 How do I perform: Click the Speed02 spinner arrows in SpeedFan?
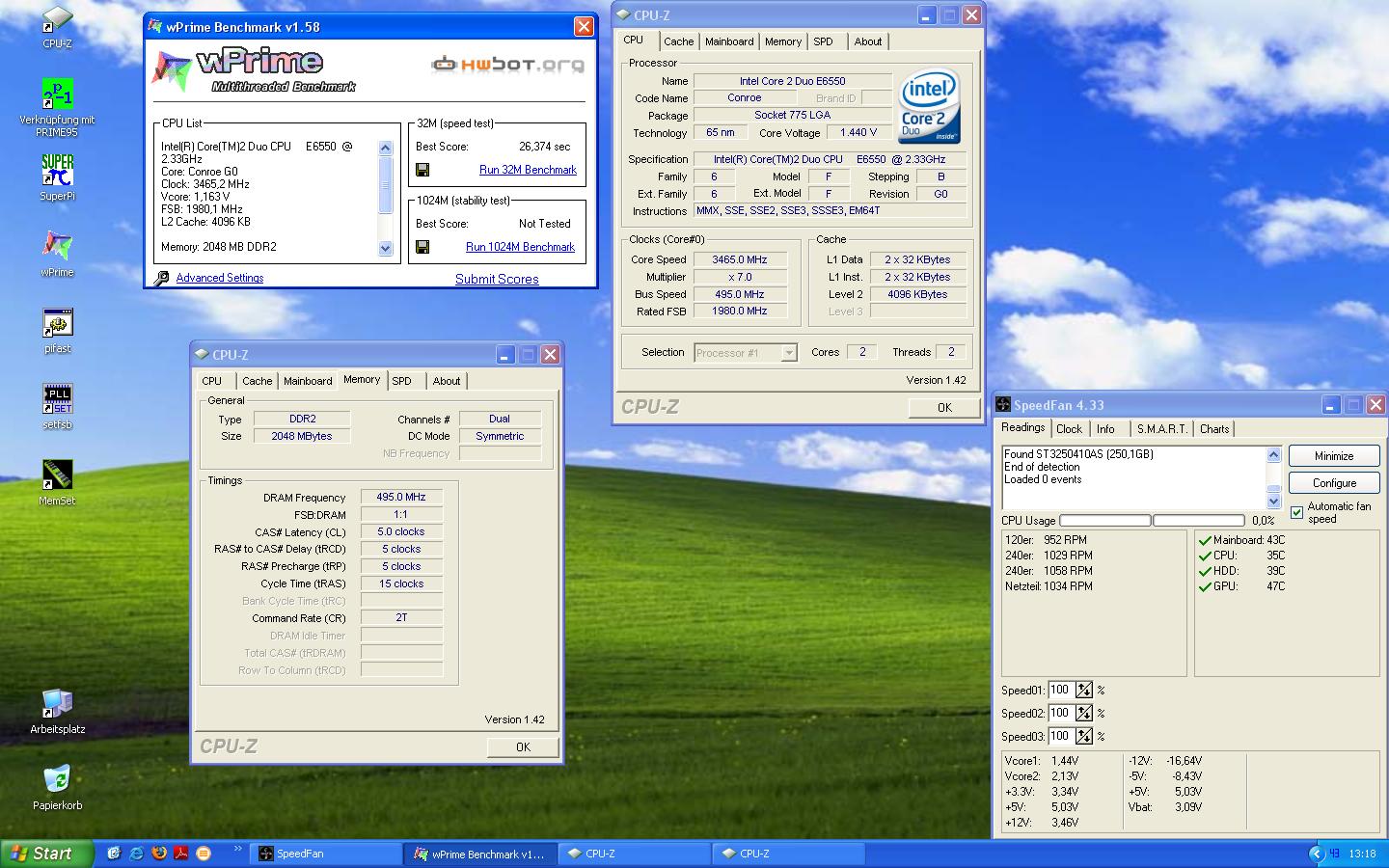(1084, 713)
